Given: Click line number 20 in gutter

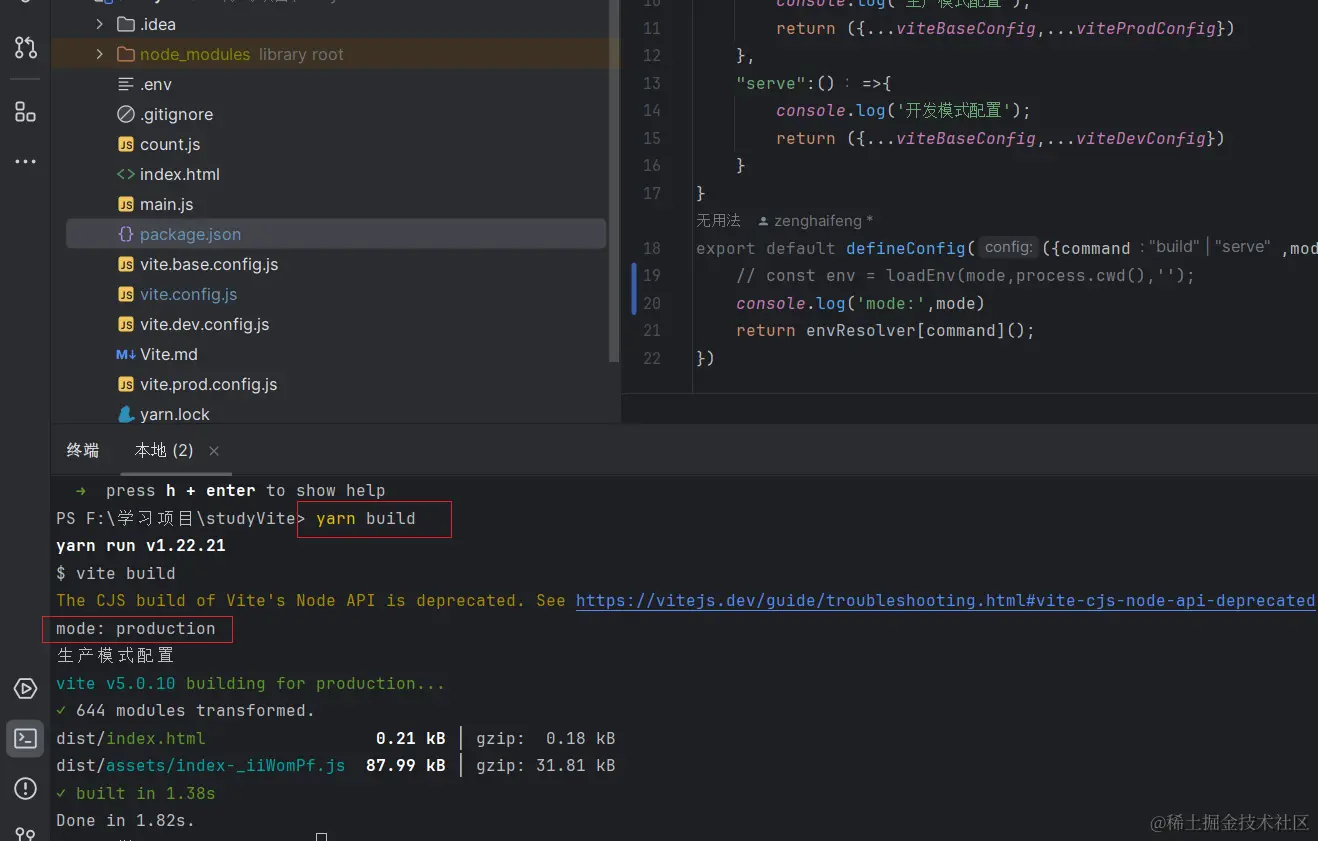Looking at the screenshot, I should pyautogui.click(x=651, y=303).
